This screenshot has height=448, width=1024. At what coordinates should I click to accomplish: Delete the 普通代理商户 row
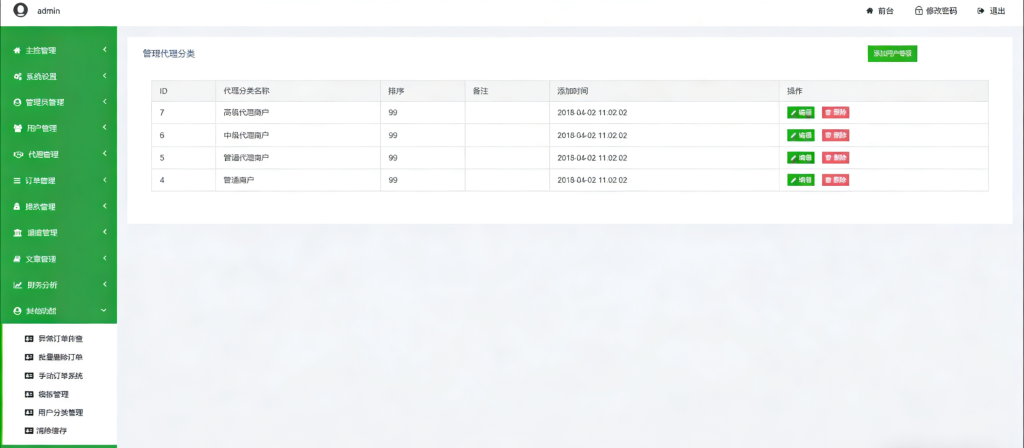tap(835, 157)
